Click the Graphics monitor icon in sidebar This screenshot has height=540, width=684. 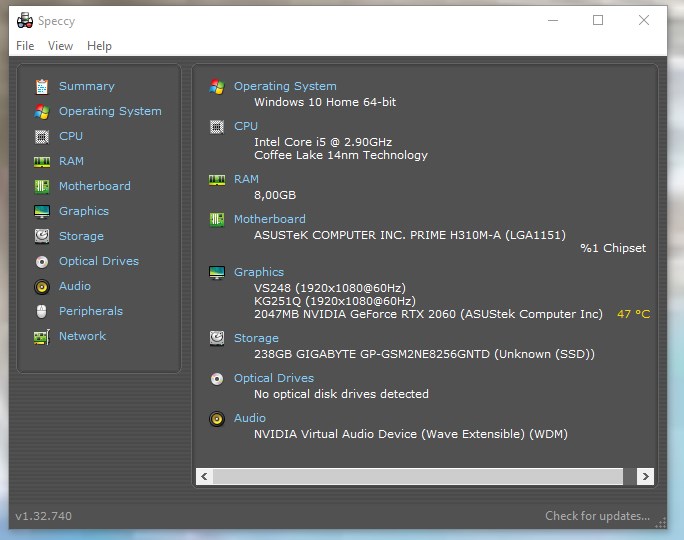pyautogui.click(x=42, y=212)
